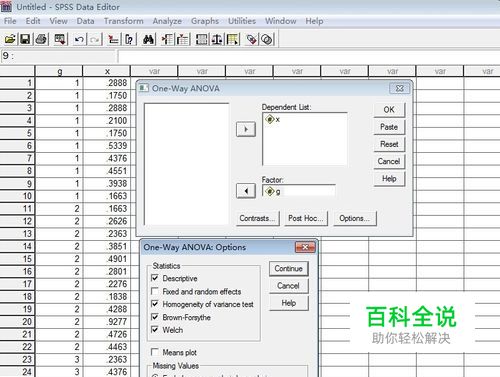This screenshot has width=500, height=377.
Task: Toggle the Brown-Forsythe checkbox
Action: click(155, 317)
